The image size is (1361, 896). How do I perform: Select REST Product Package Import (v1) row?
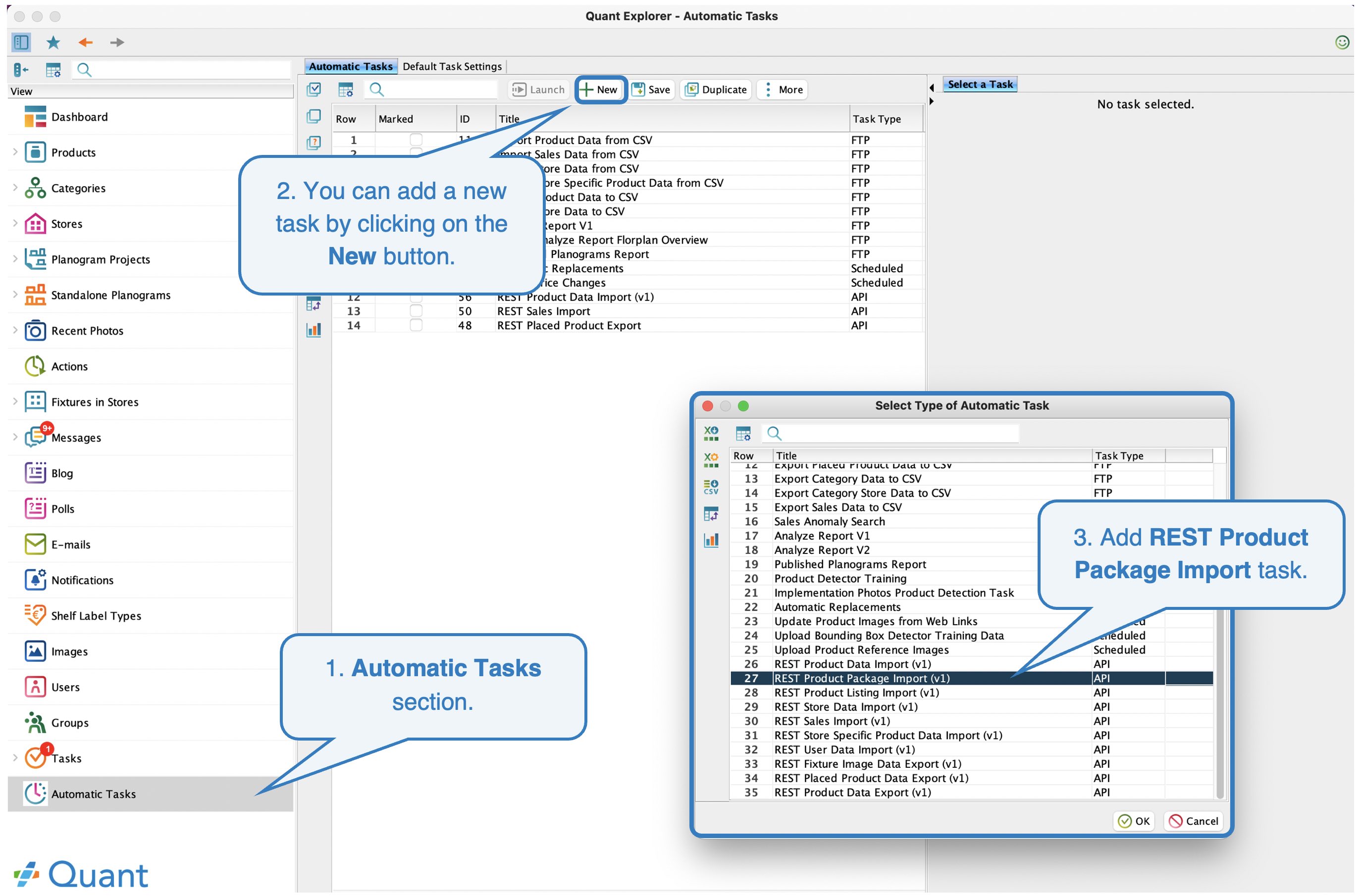click(972, 679)
